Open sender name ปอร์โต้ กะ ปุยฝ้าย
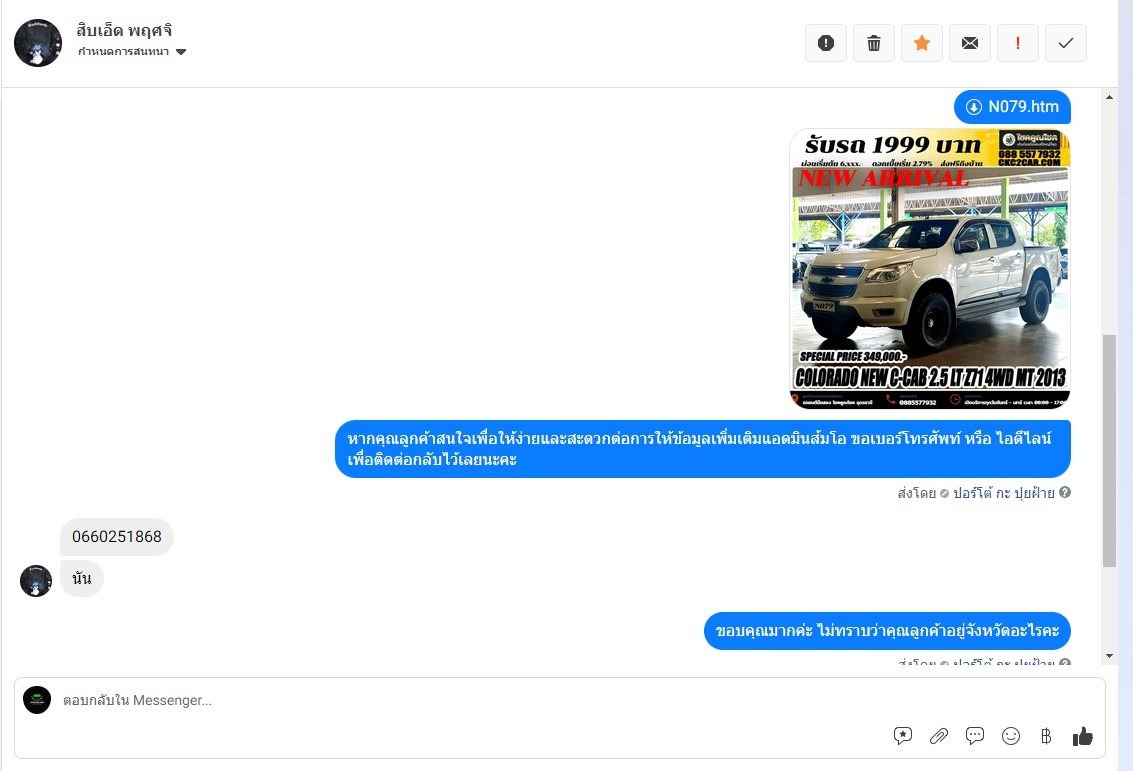The image size is (1133, 771). coord(1004,493)
